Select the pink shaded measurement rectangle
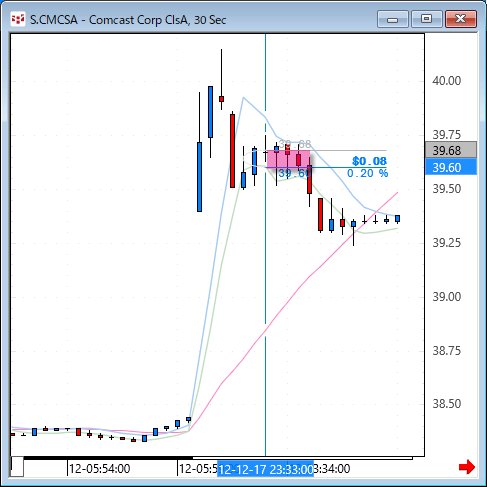 pos(288,159)
